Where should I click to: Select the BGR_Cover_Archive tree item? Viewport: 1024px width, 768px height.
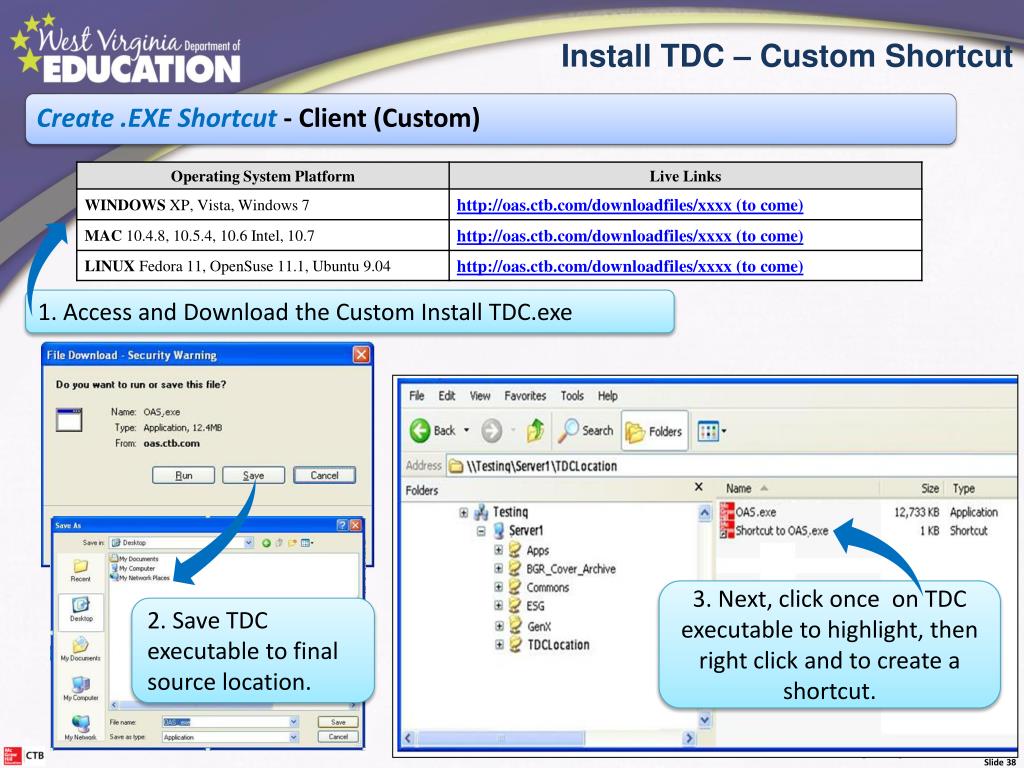pyautogui.click(x=570, y=569)
